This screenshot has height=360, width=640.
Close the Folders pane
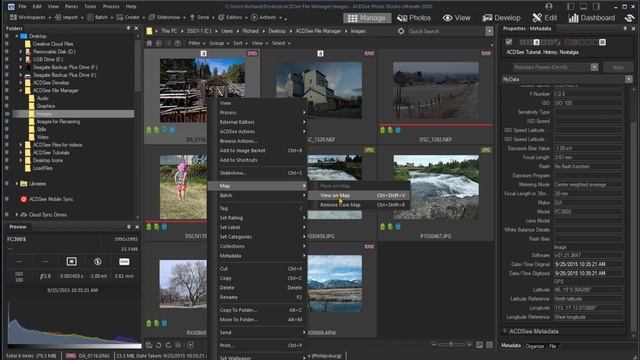coord(136,28)
